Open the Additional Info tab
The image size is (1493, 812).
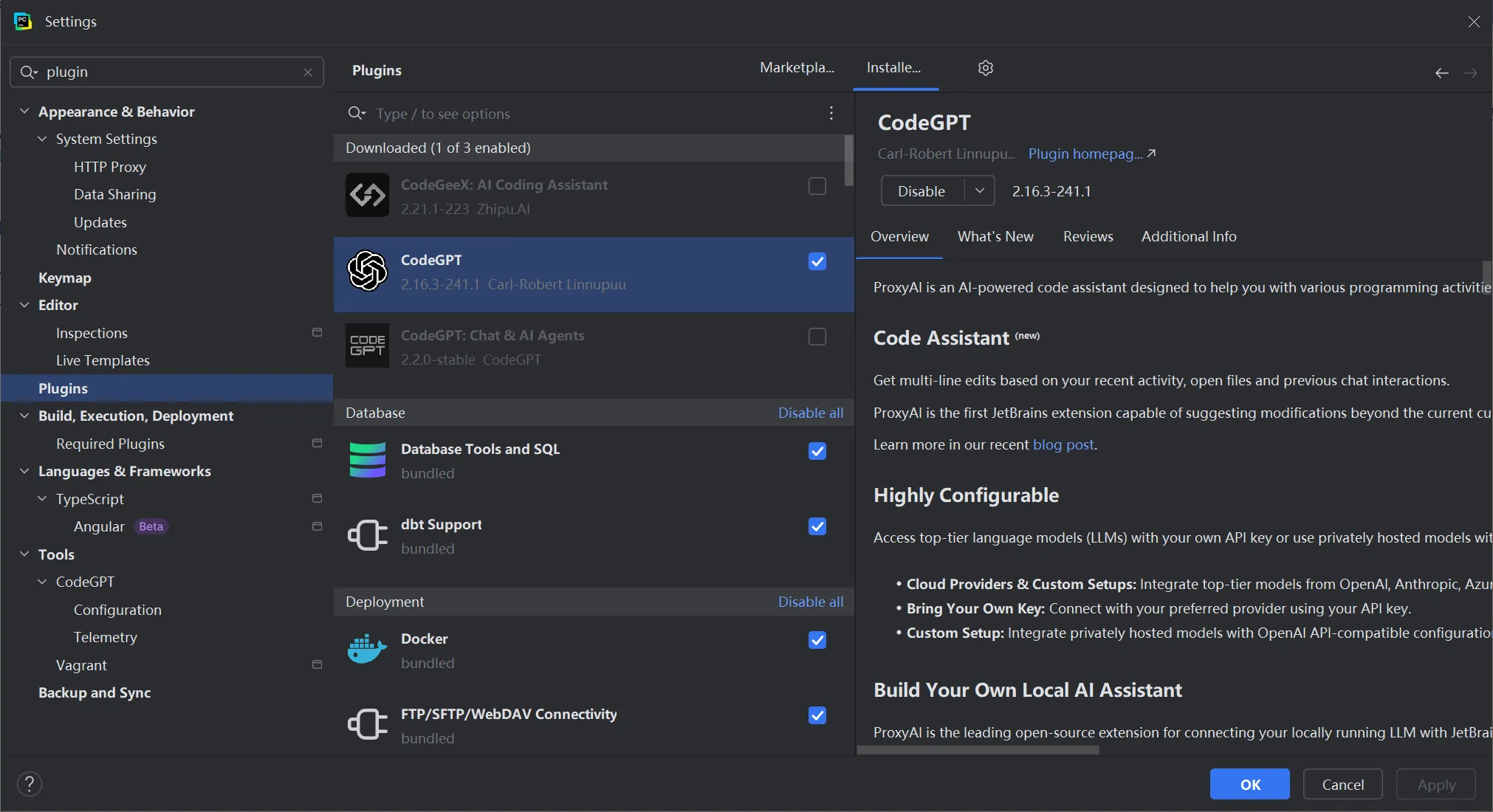(x=1189, y=236)
